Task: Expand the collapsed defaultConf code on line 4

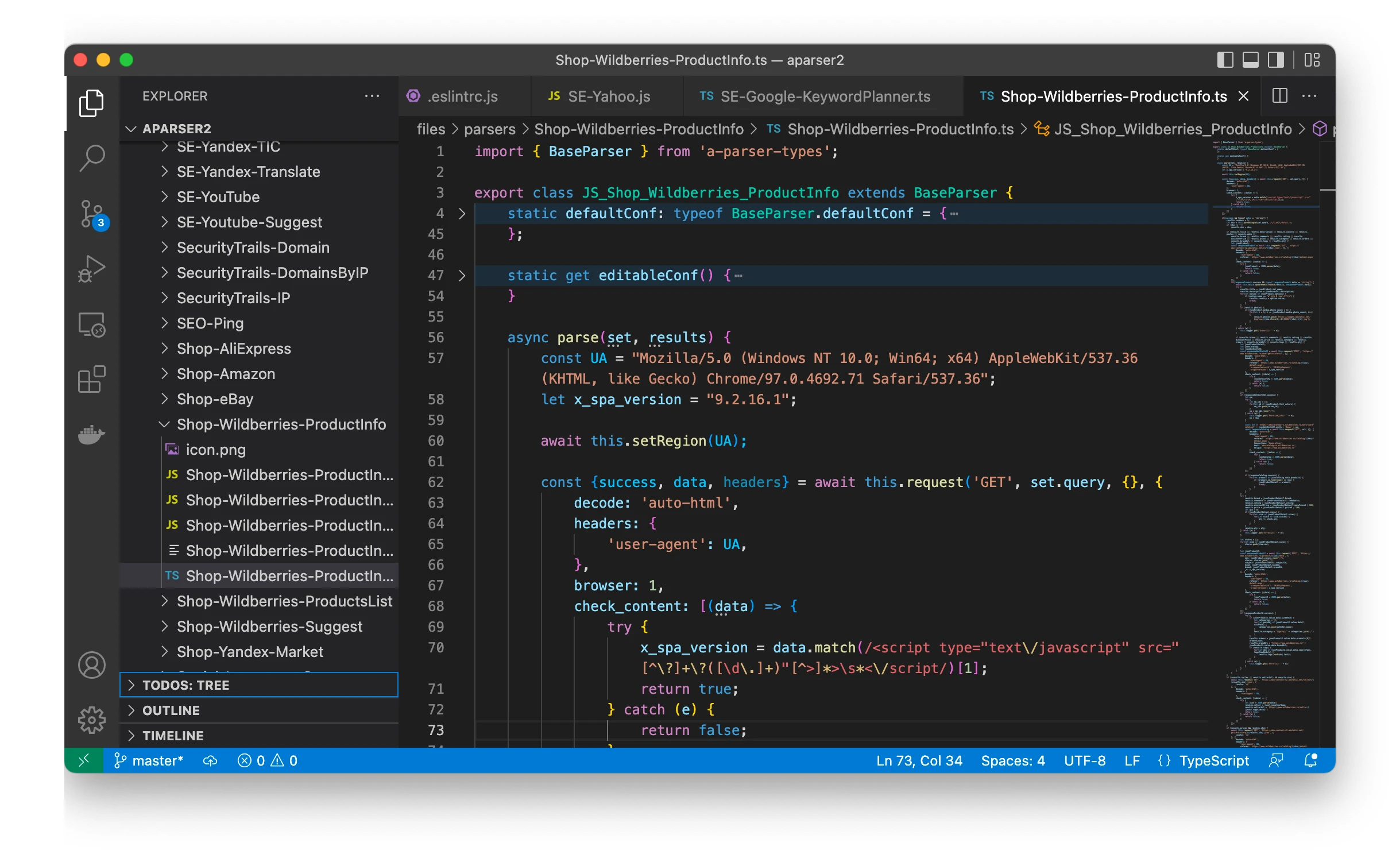Action: tap(462, 213)
